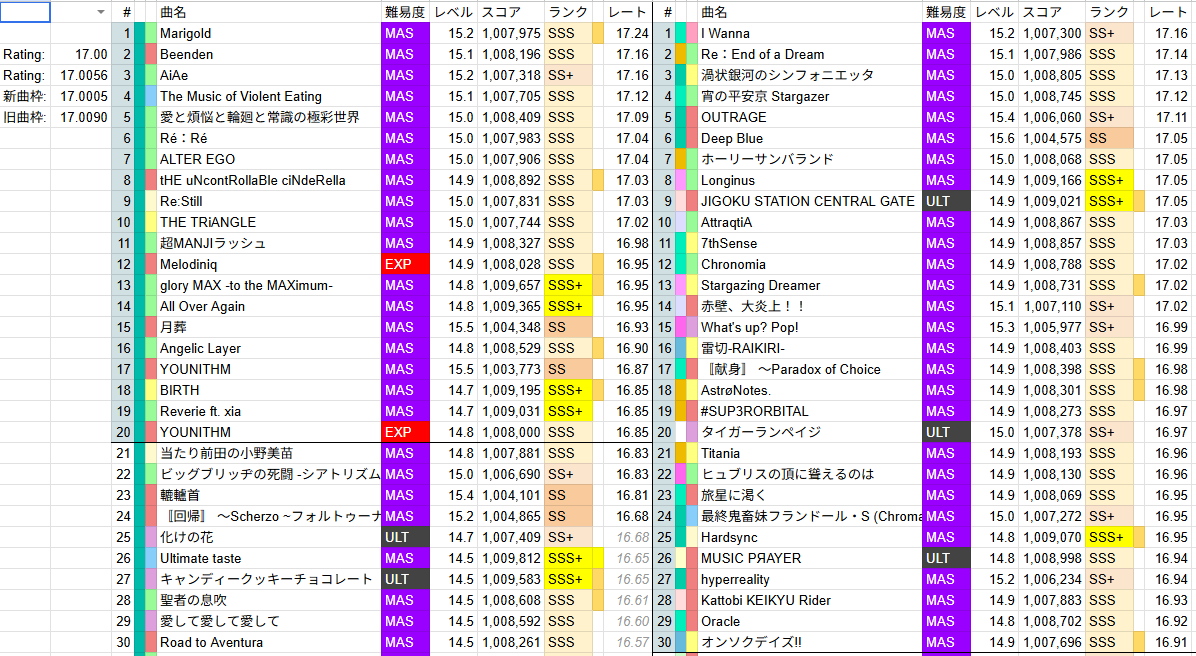The width and height of the screenshot is (1196, 656).
Task: Select ULT difficulty in タイガーランペイジ row
Action: [x=946, y=432]
